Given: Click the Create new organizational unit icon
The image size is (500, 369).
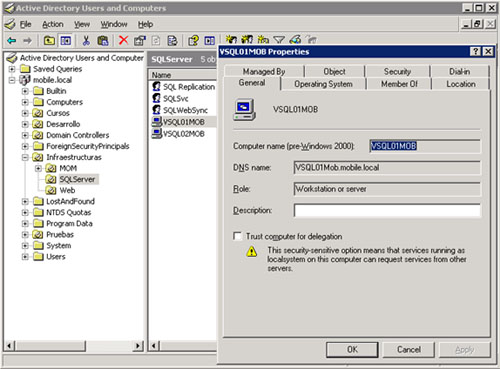Looking at the screenshot, I should pyautogui.click(x=263, y=40).
